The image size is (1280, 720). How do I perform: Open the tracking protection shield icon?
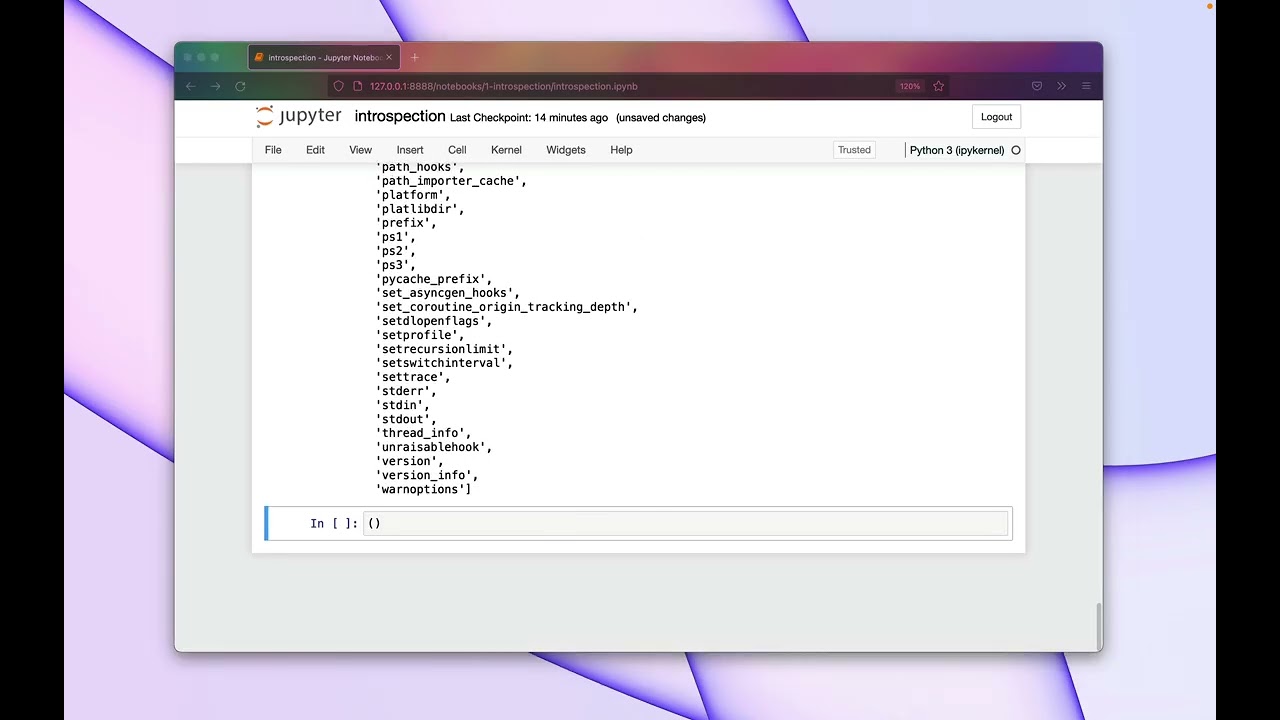338,86
